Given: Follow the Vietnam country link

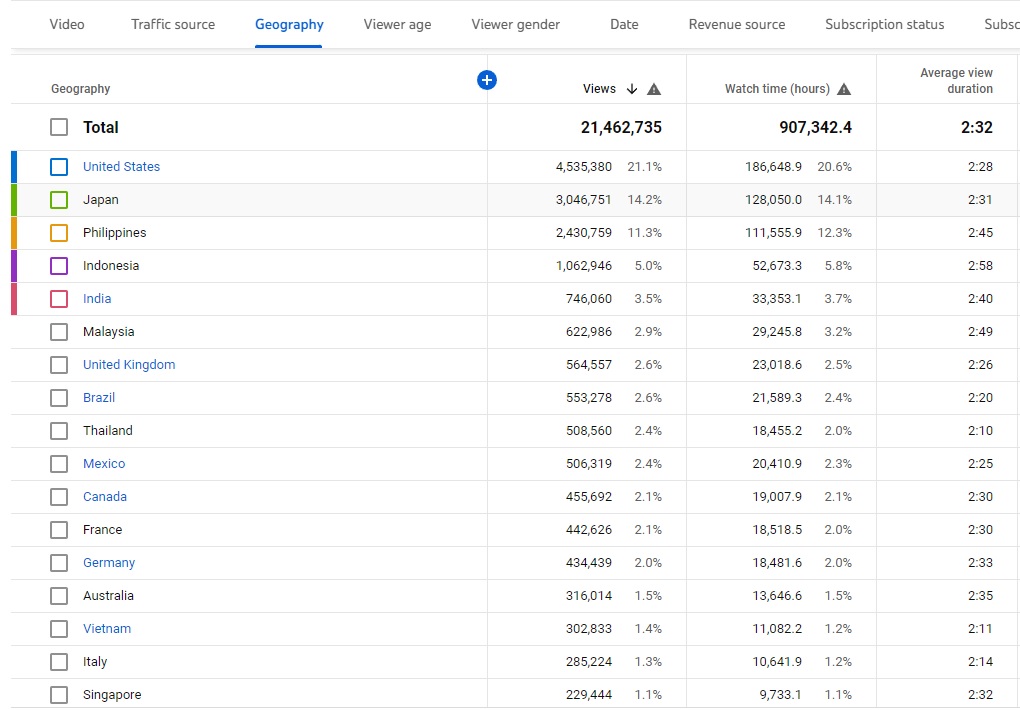Looking at the screenshot, I should [107, 629].
